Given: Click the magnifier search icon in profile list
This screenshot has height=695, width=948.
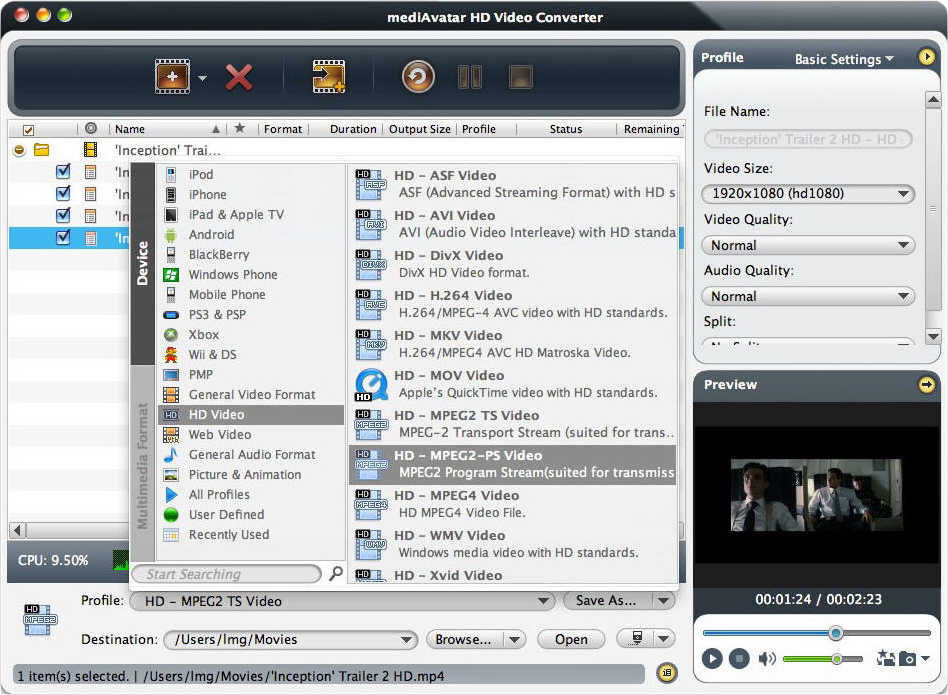Looking at the screenshot, I should pos(336,573).
